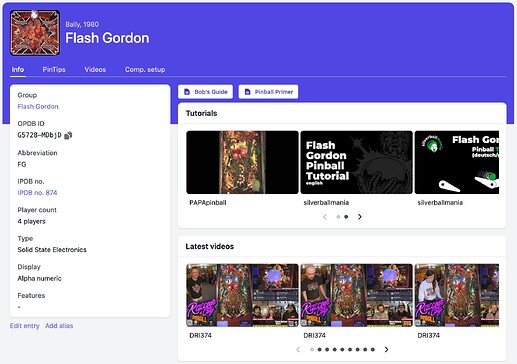Viewport: 517px width, 364px height.
Task: Select the second tutorials pagination dot
Action: coord(346,217)
